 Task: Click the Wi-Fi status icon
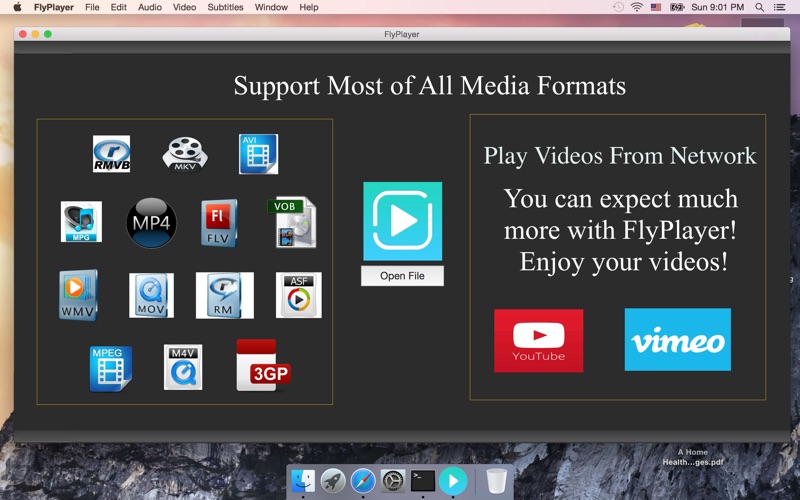coord(636,7)
